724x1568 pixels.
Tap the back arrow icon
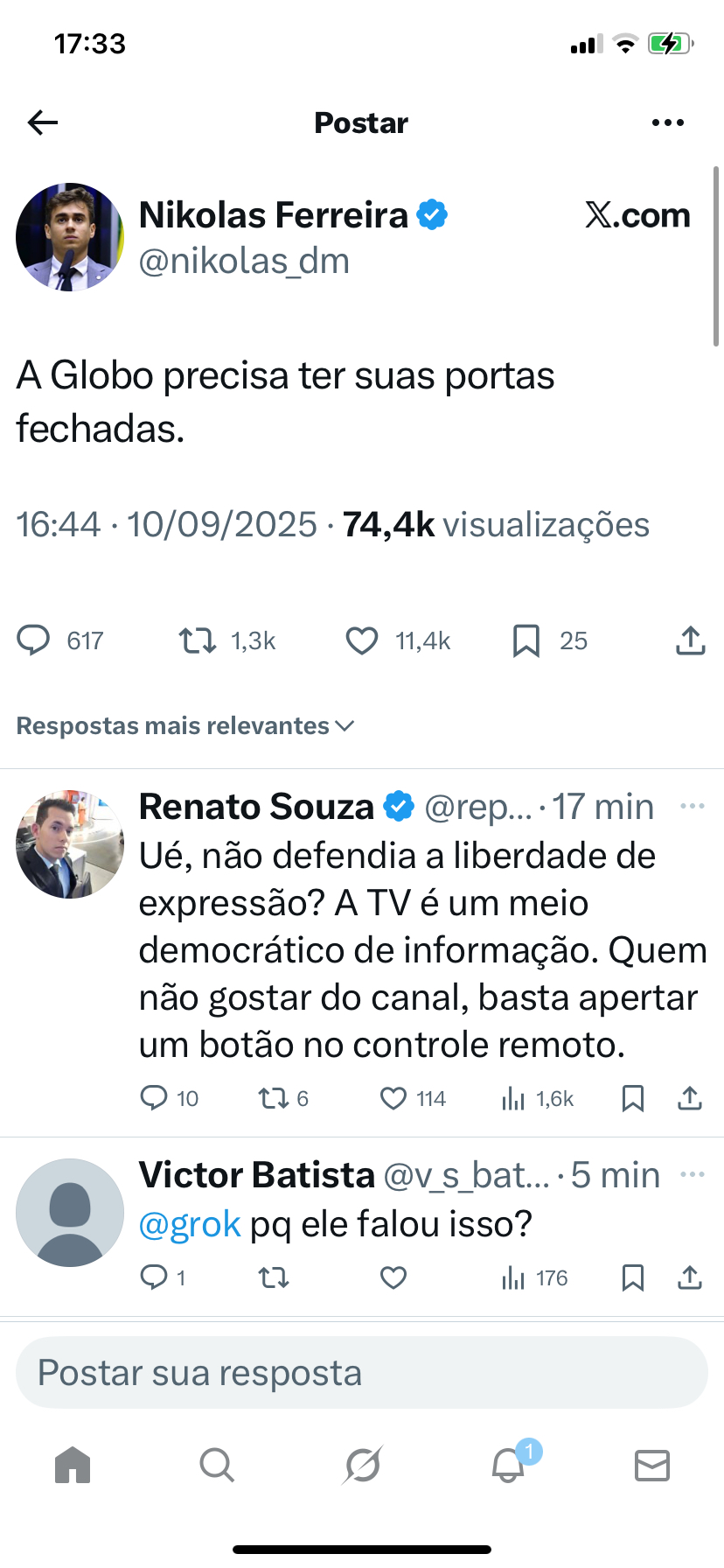coord(42,122)
